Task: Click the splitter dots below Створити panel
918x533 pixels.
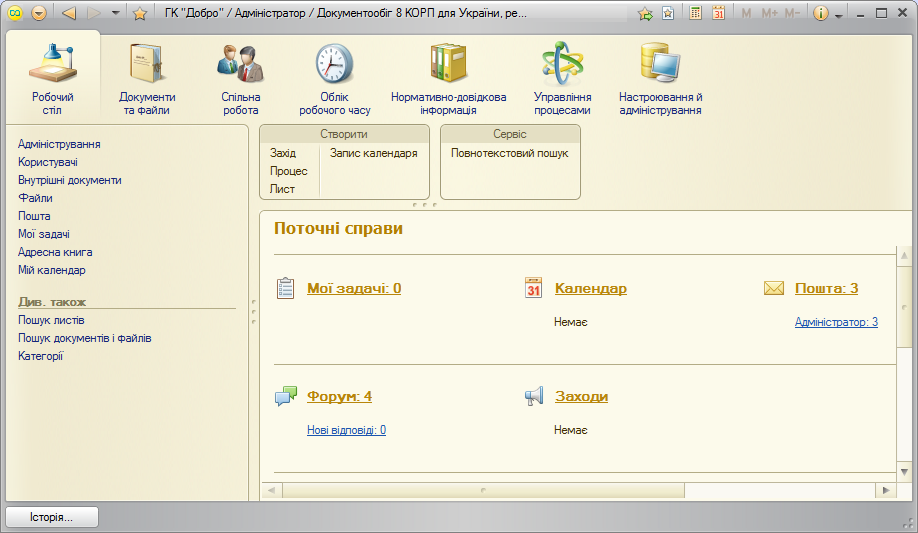Action: (424, 204)
